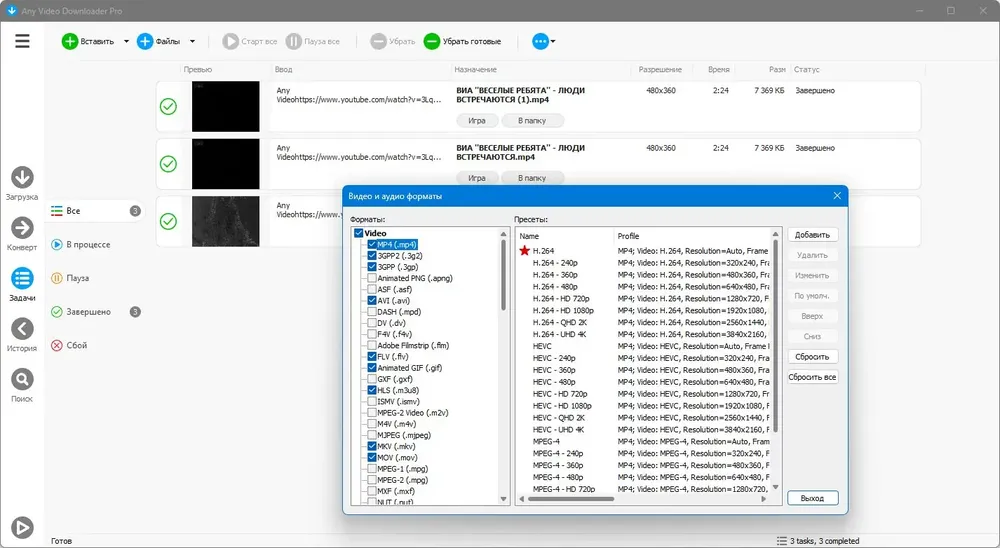Uncheck the FLV (.flv) checkbox
The height and width of the screenshot is (548, 1000).
372,357
